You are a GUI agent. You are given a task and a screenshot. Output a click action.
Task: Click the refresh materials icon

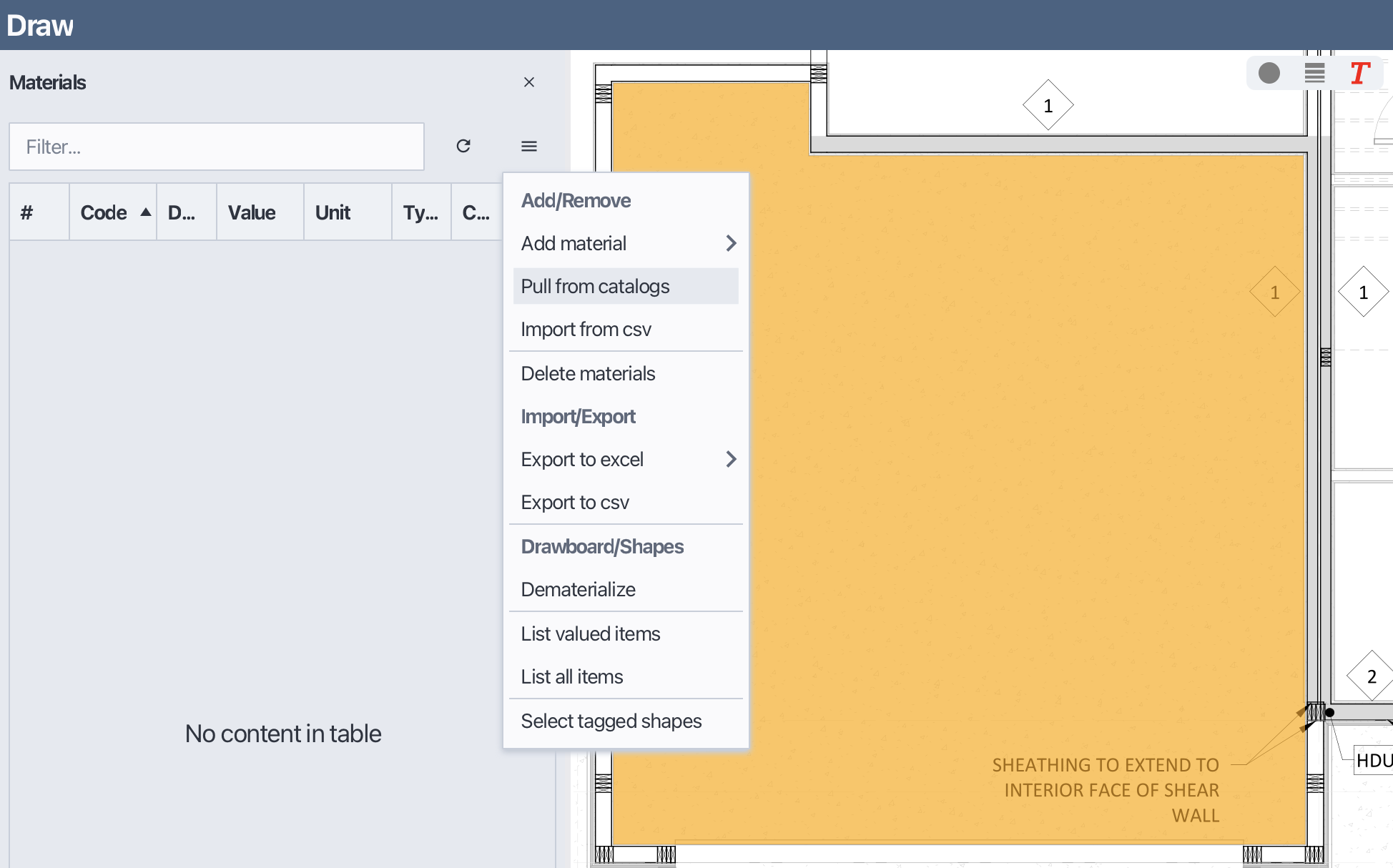point(463,146)
